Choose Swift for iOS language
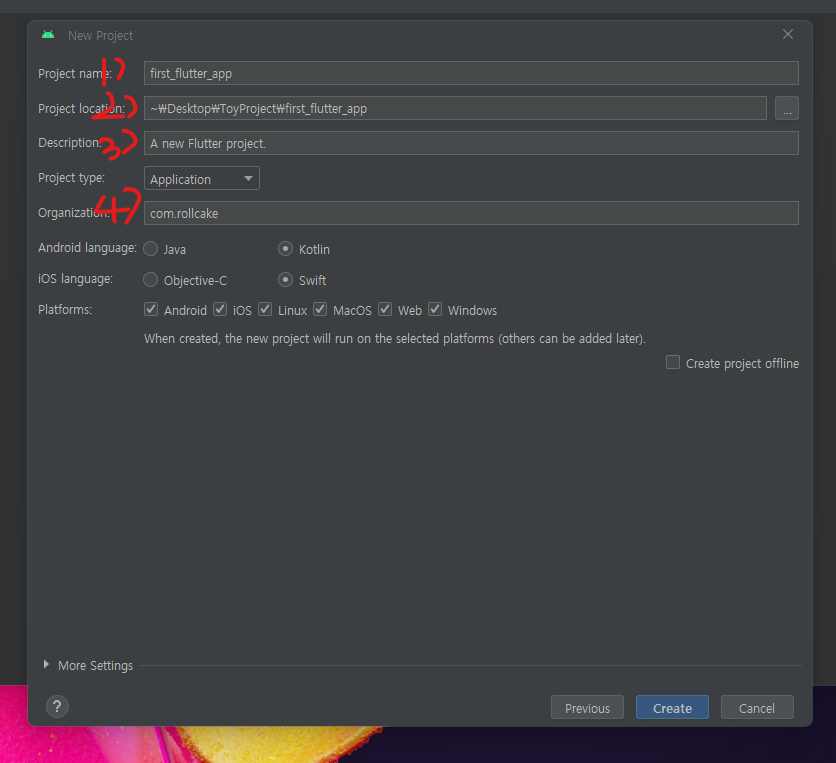This screenshot has width=836, height=763. (x=285, y=280)
